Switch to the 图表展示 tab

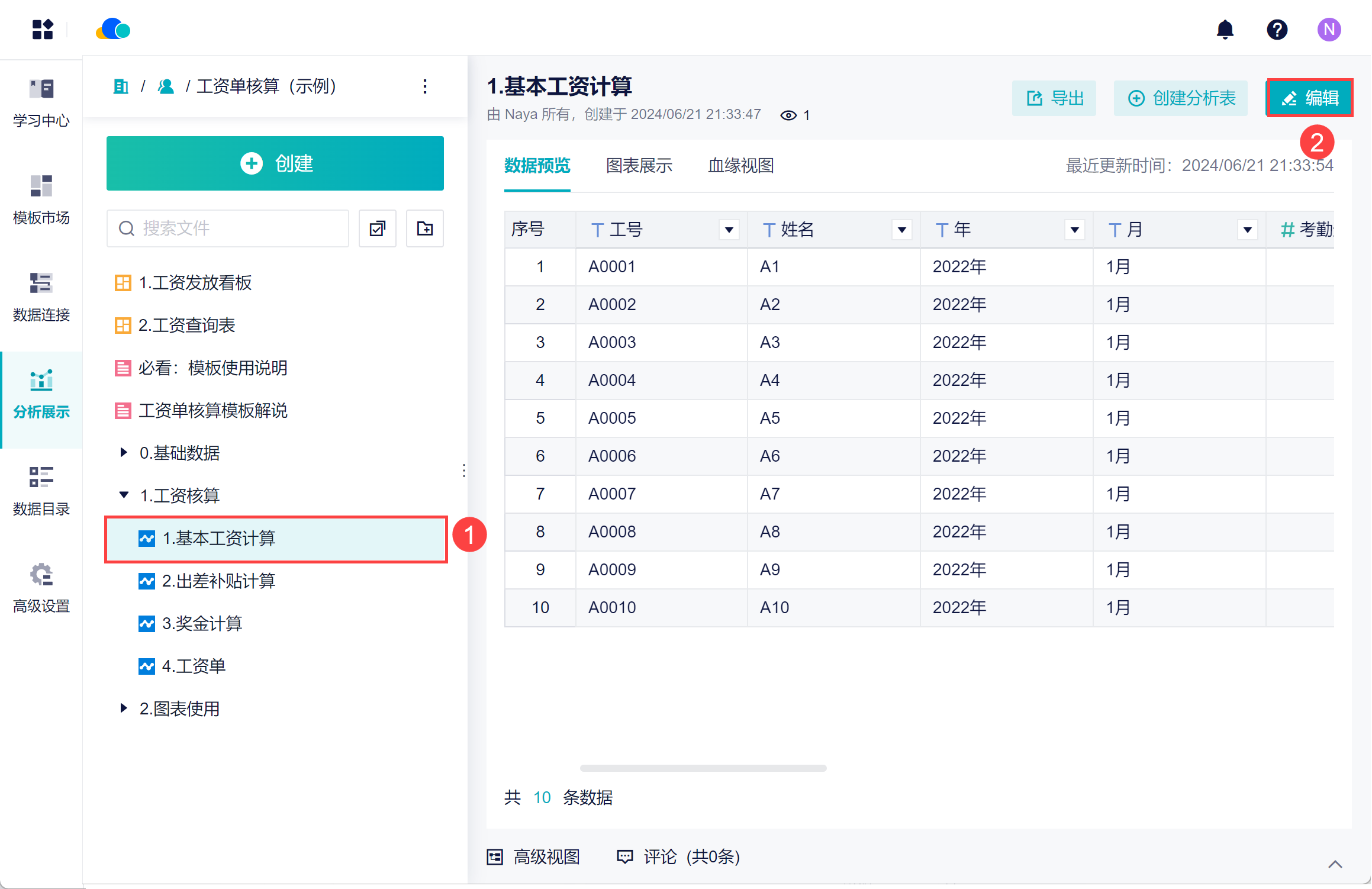(x=639, y=166)
